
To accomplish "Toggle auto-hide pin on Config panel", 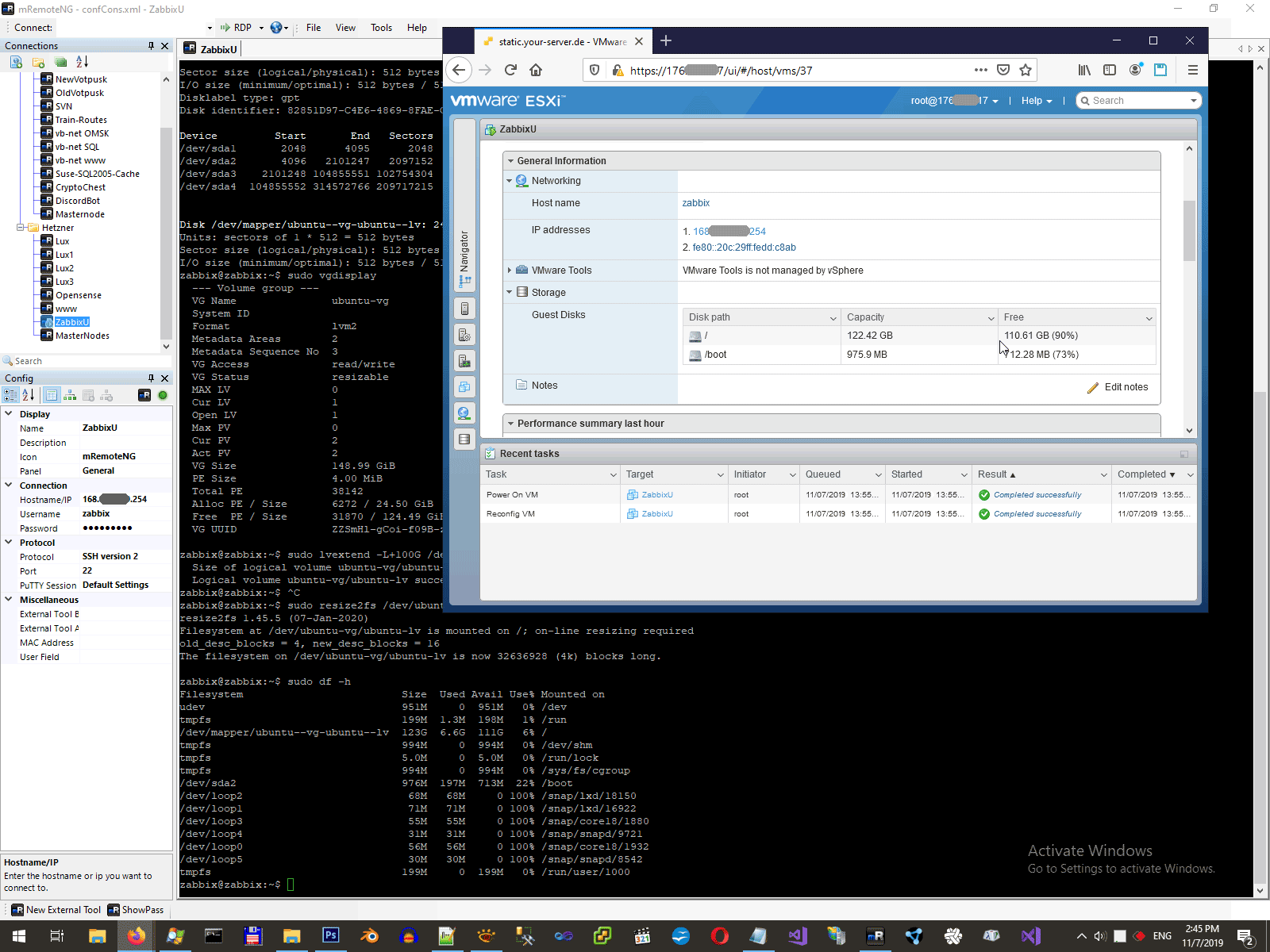I will [x=150, y=378].
